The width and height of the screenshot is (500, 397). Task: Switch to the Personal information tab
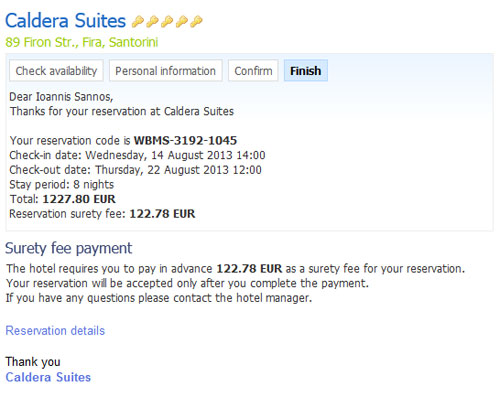point(166,71)
